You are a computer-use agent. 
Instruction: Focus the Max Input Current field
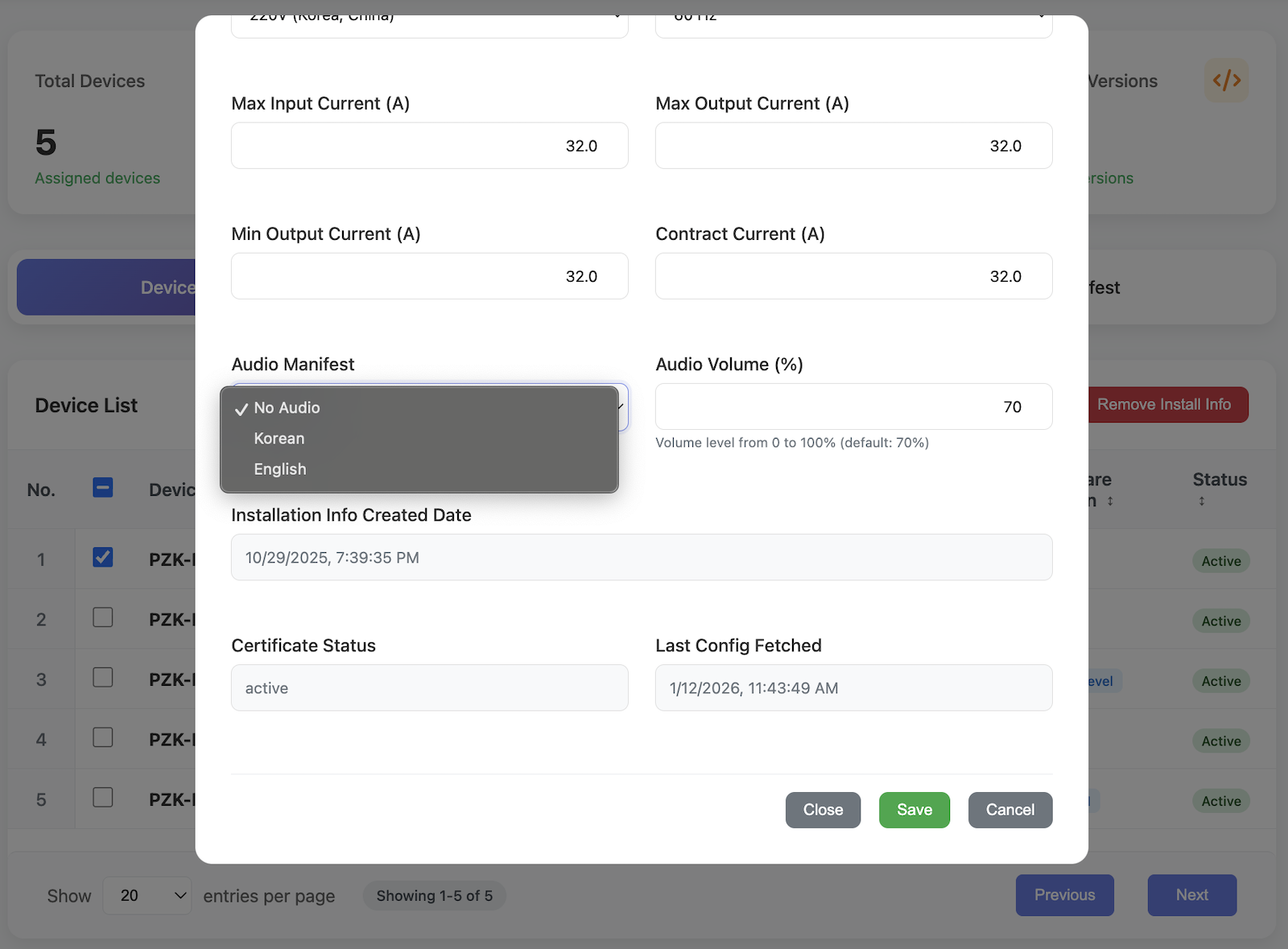coord(429,146)
